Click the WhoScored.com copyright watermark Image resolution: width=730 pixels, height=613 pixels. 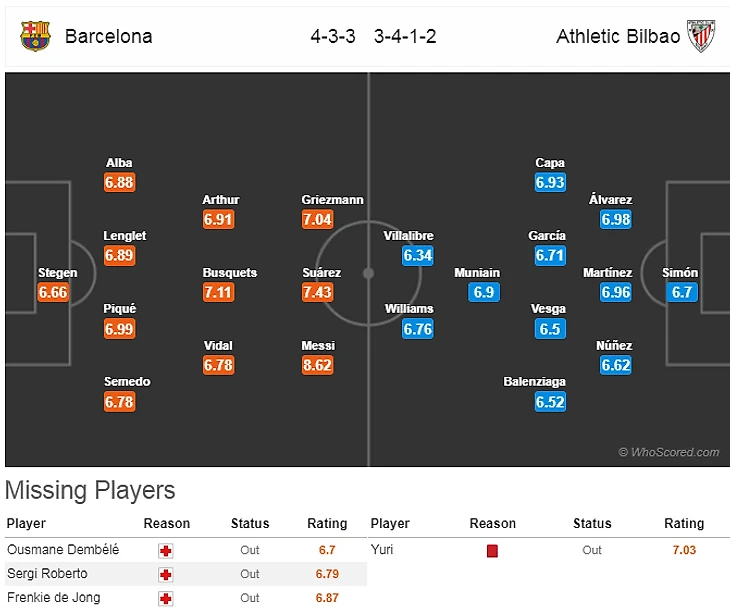coord(668,452)
